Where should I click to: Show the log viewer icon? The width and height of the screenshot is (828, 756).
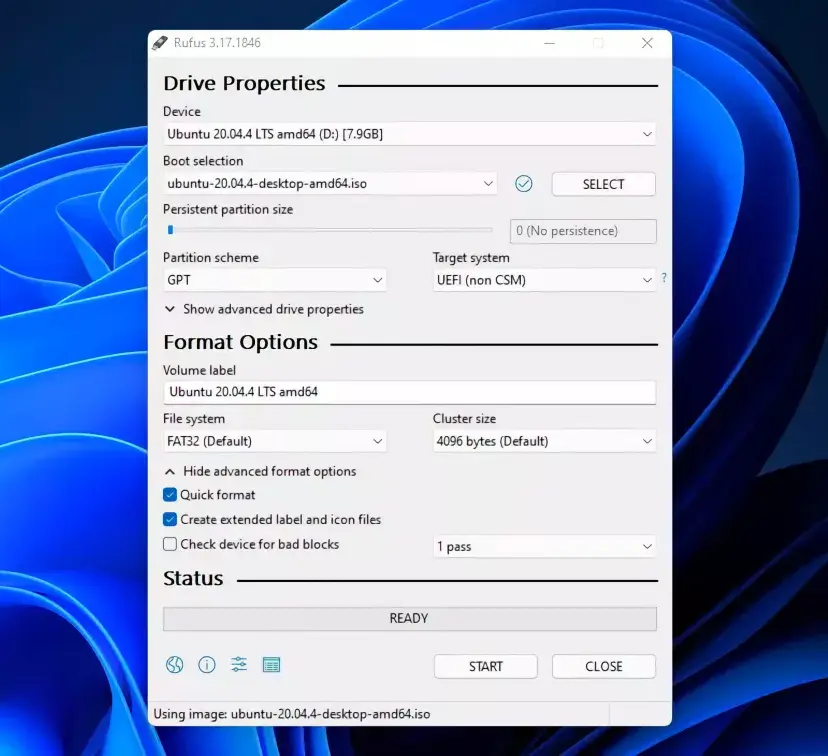pyautogui.click(x=271, y=665)
